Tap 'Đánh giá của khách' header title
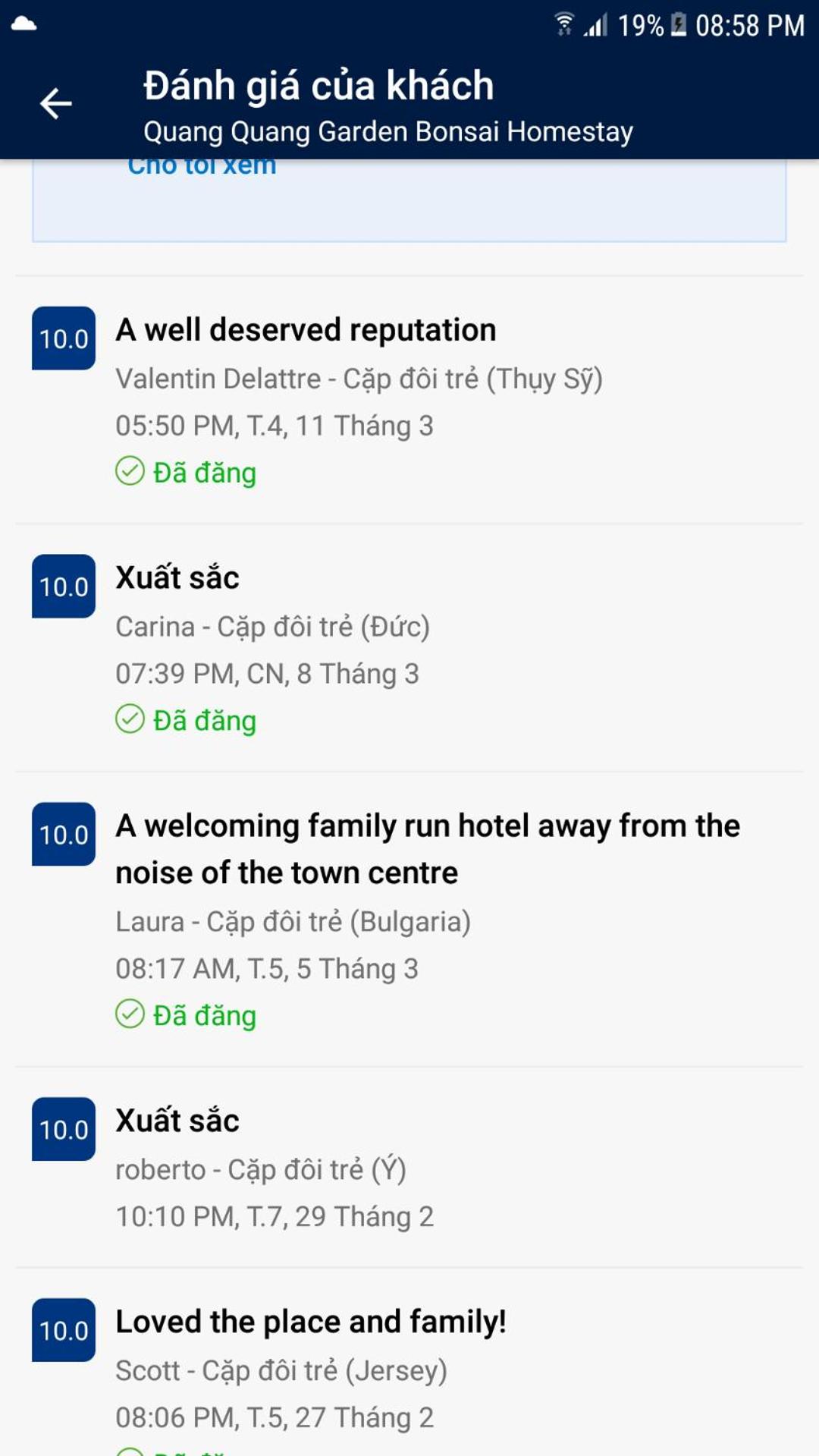 tap(318, 85)
